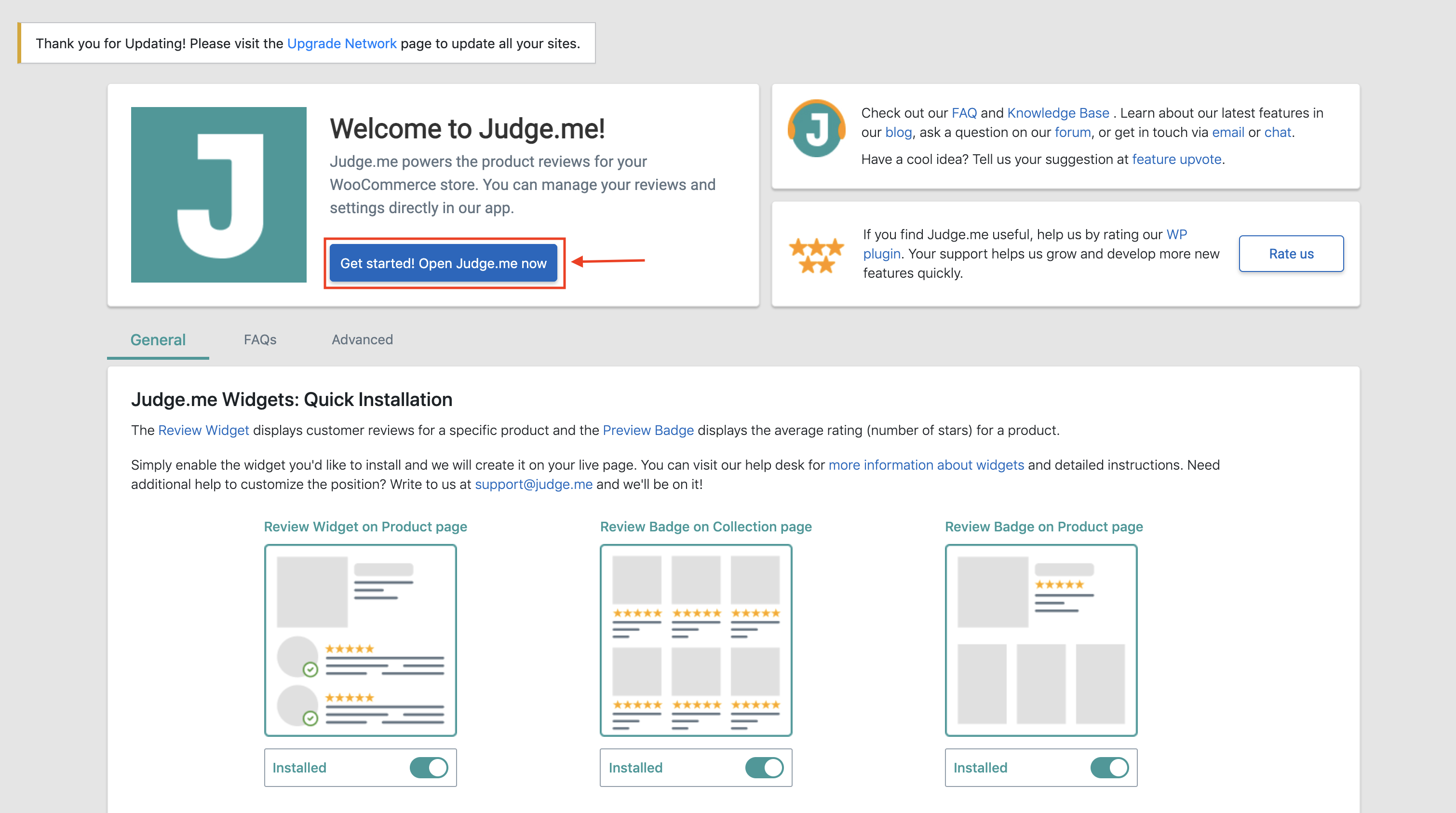This screenshot has height=813, width=1456.
Task: Select the Advanced tab
Action: point(362,339)
